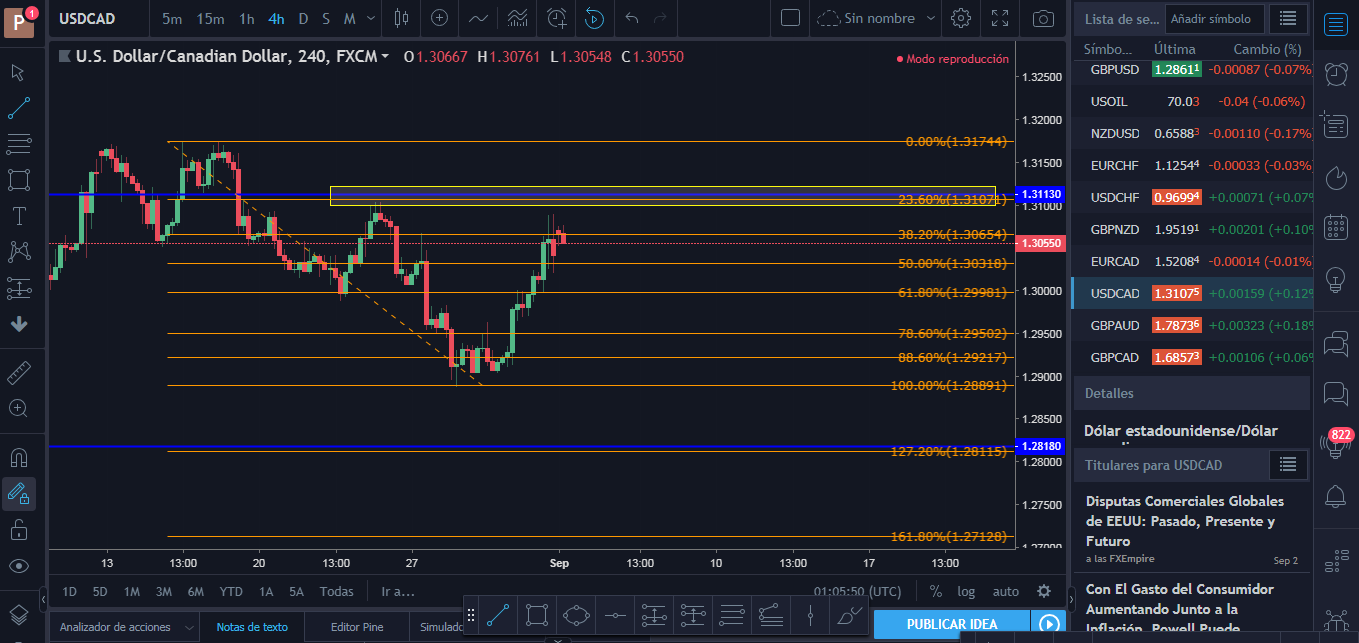
Task: Click the play button next to Publicar Idea
Action: tap(1048, 624)
